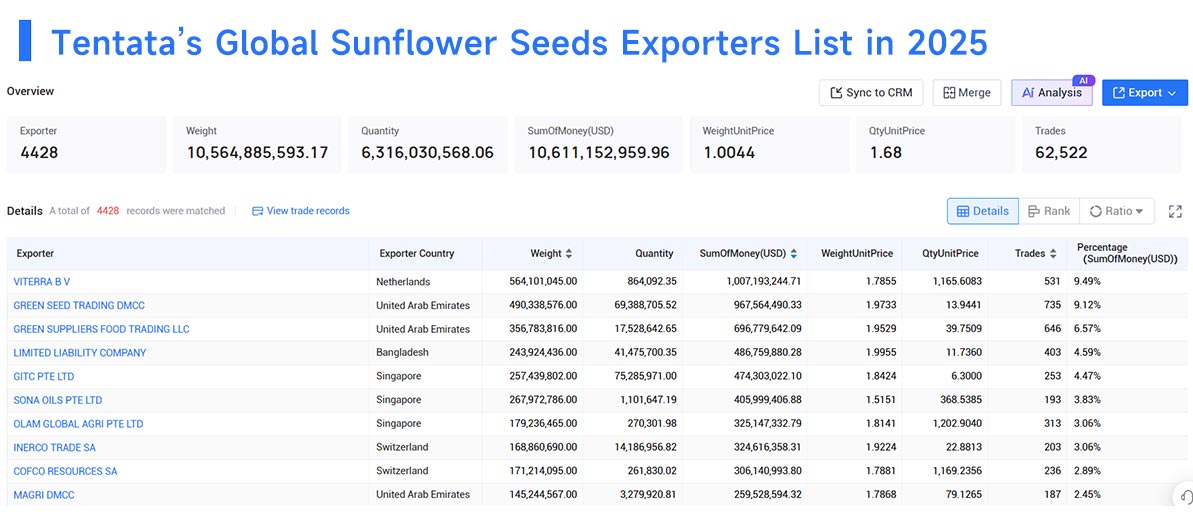Sort by SumOfMoney(USD) column arrows
The image size is (1193, 518).
[794, 253]
